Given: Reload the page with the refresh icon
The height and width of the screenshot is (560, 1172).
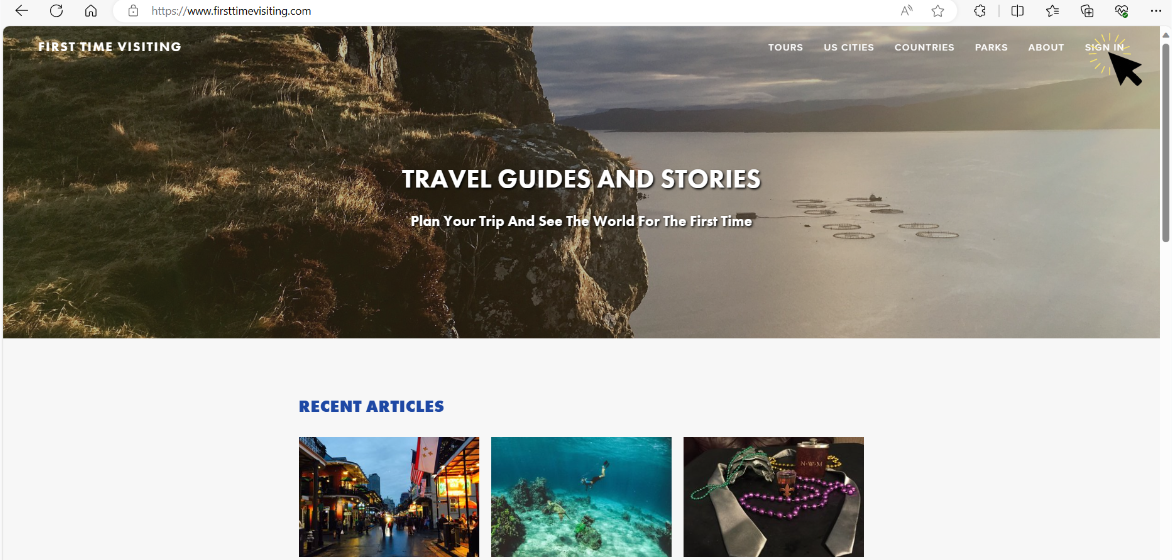Looking at the screenshot, I should click(x=56, y=11).
